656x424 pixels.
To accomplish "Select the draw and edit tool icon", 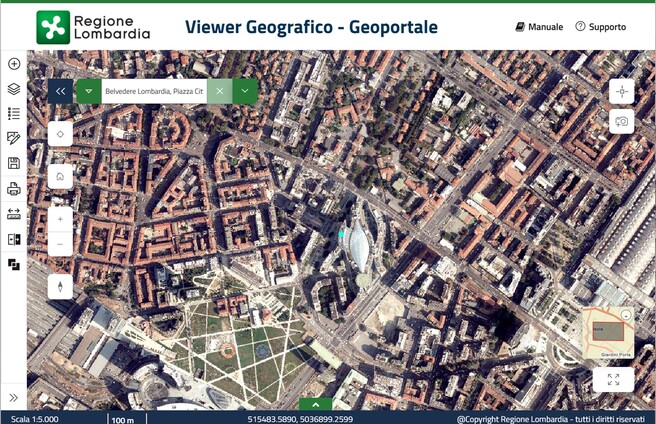I will pyautogui.click(x=14, y=138).
